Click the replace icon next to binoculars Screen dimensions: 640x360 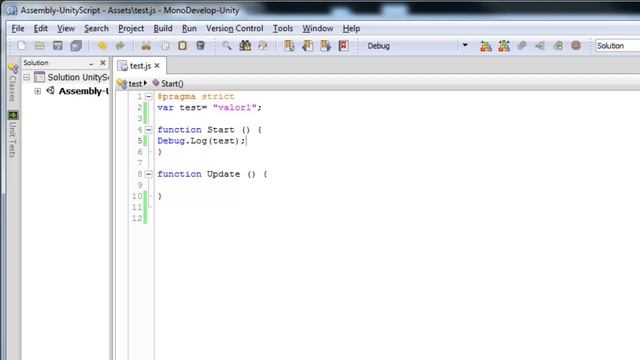click(263, 46)
